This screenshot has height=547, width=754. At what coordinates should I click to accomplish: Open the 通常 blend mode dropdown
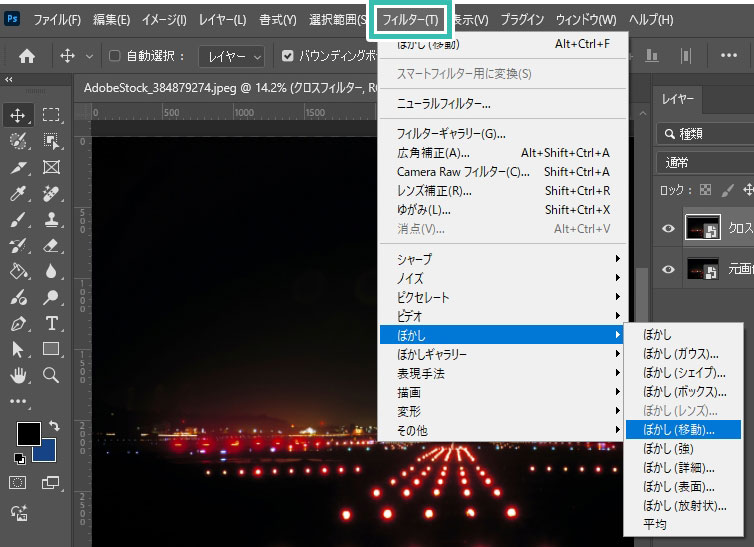point(705,162)
